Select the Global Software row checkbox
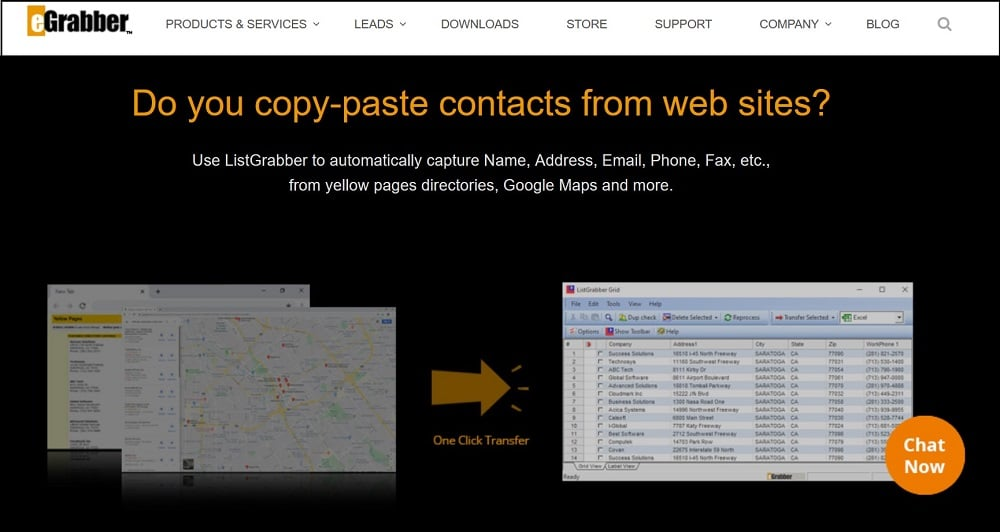 [x=600, y=378]
